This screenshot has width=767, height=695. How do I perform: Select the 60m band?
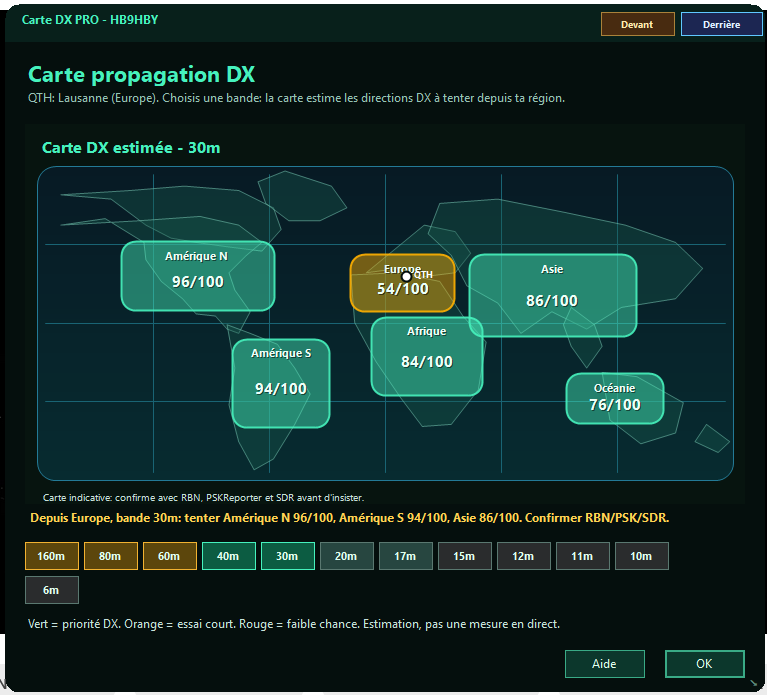point(170,556)
